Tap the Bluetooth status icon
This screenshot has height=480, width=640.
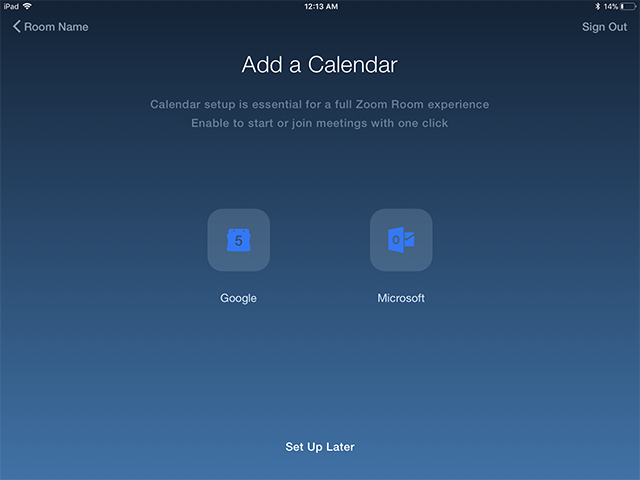[x=597, y=6]
